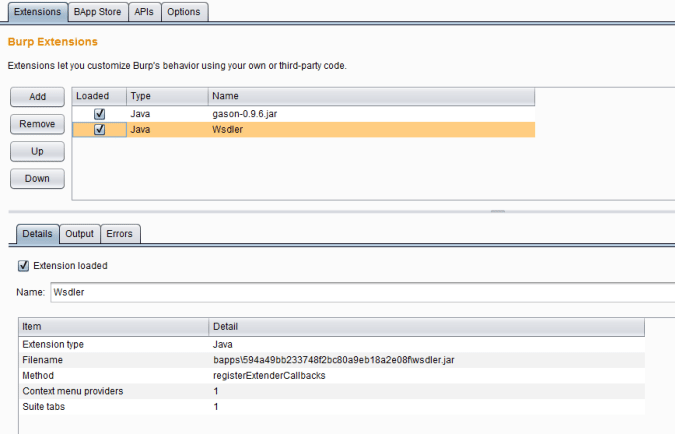
Task: Select the Details tab
Action: [x=37, y=234]
